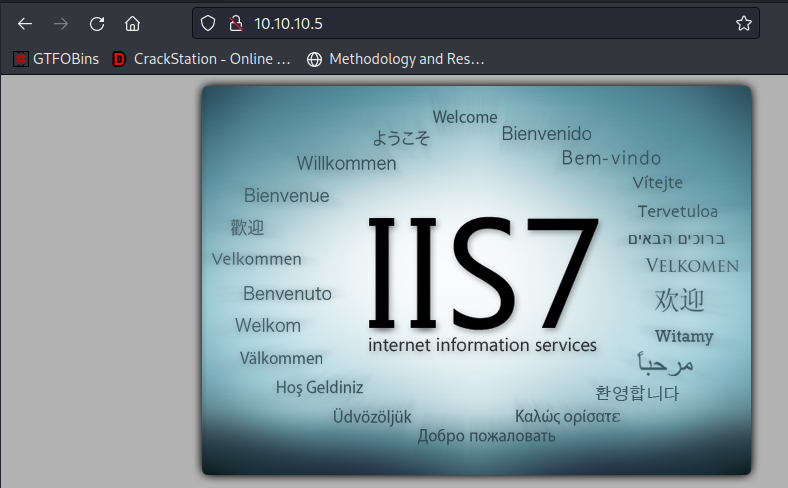
Task: Go back to the previous page
Action: pyautogui.click(x=25, y=24)
